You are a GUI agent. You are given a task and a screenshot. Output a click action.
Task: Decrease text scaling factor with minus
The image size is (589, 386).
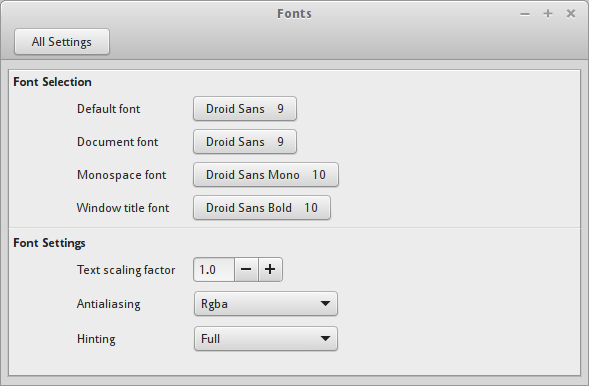246,270
